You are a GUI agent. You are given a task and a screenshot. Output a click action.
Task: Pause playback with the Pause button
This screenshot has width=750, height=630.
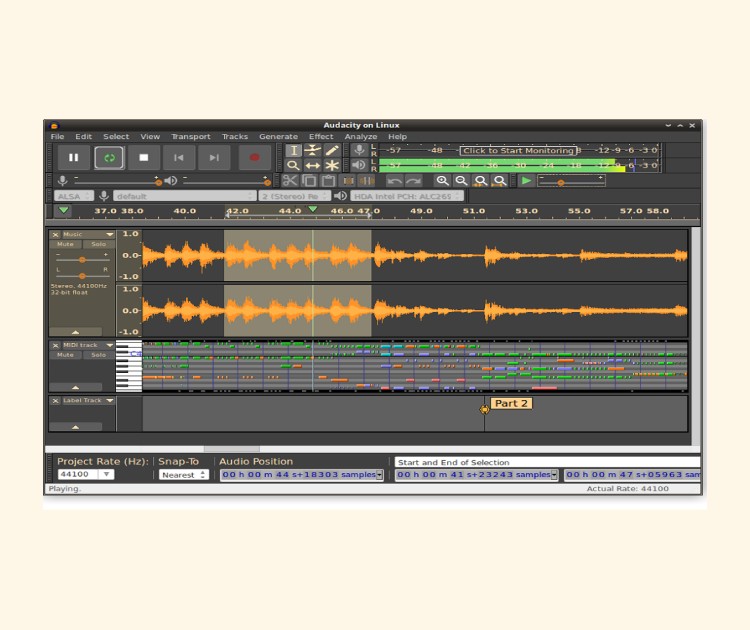click(74, 157)
